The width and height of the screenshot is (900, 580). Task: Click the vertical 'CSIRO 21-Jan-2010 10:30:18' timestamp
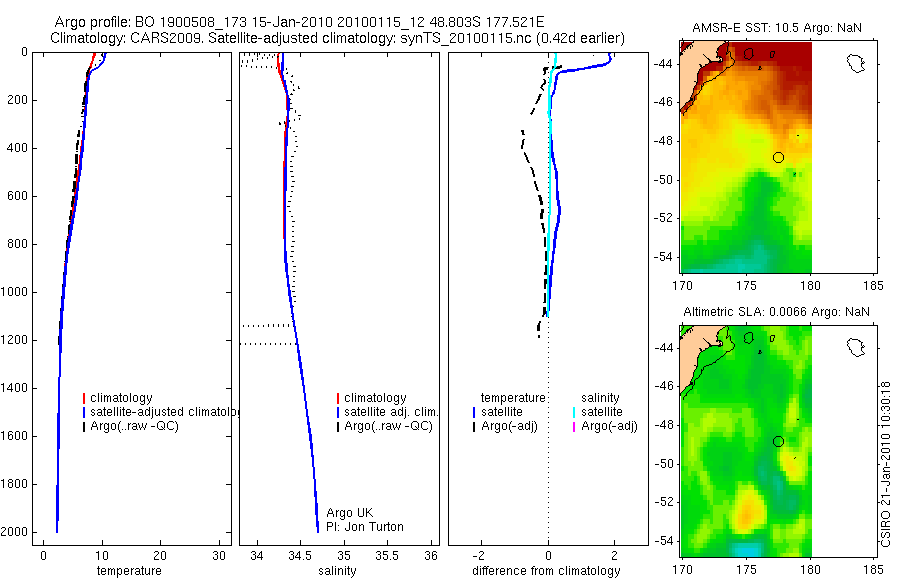[885, 463]
